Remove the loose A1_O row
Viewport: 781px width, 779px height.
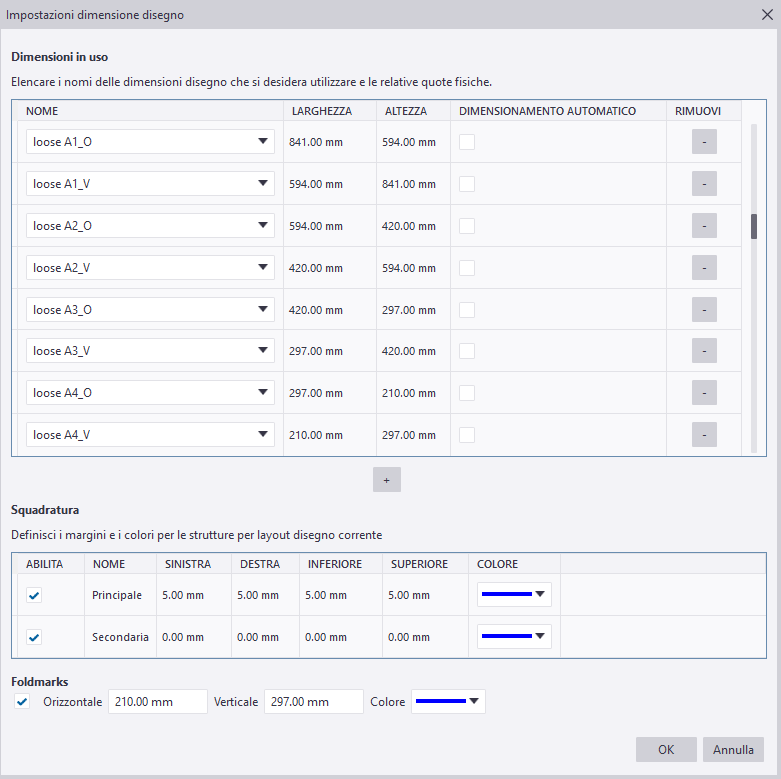click(704, 142)
